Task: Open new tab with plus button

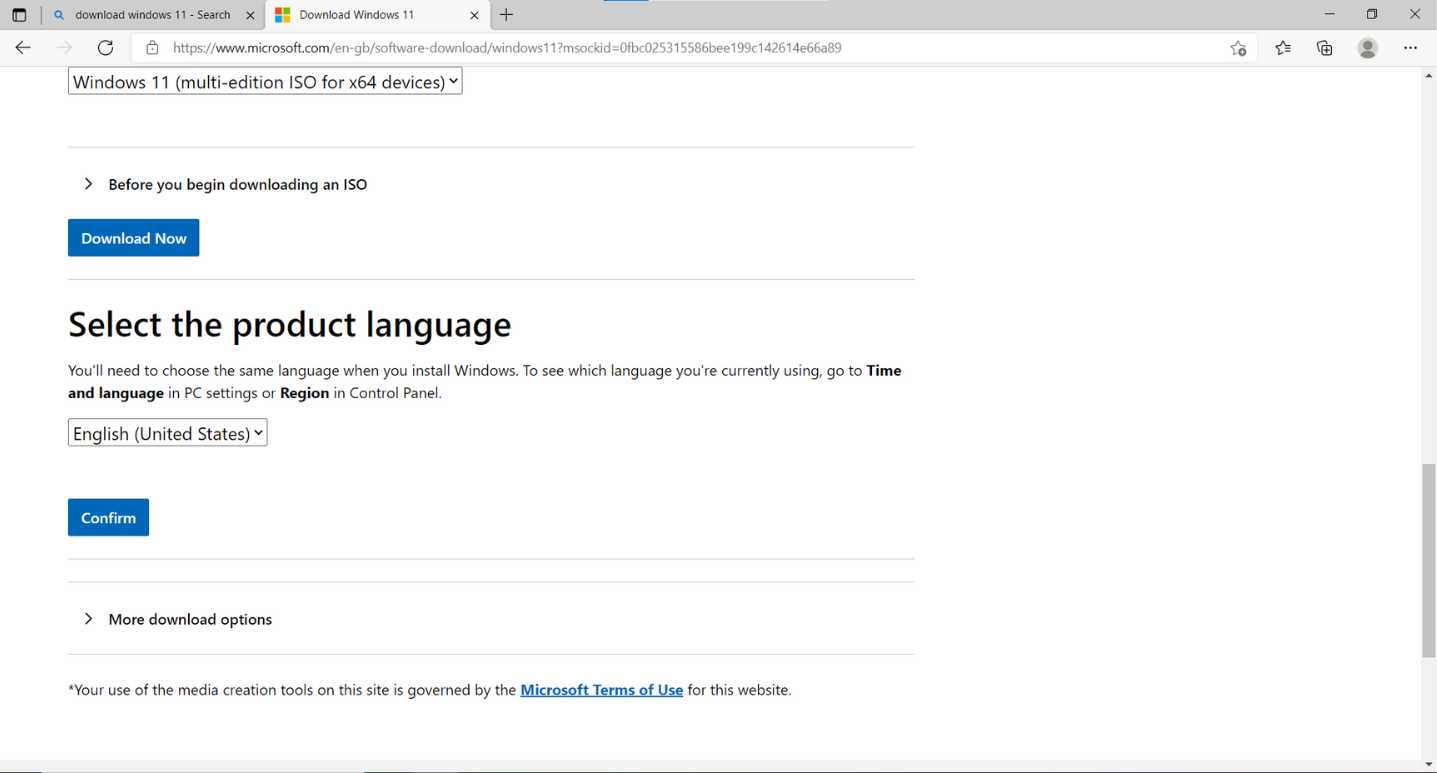Action: pos(506,15)
